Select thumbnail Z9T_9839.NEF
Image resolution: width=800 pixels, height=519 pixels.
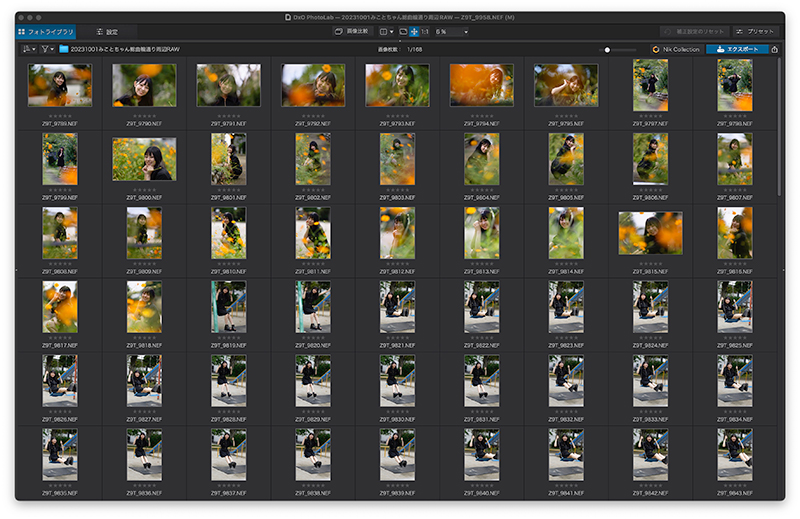[397, 455]
